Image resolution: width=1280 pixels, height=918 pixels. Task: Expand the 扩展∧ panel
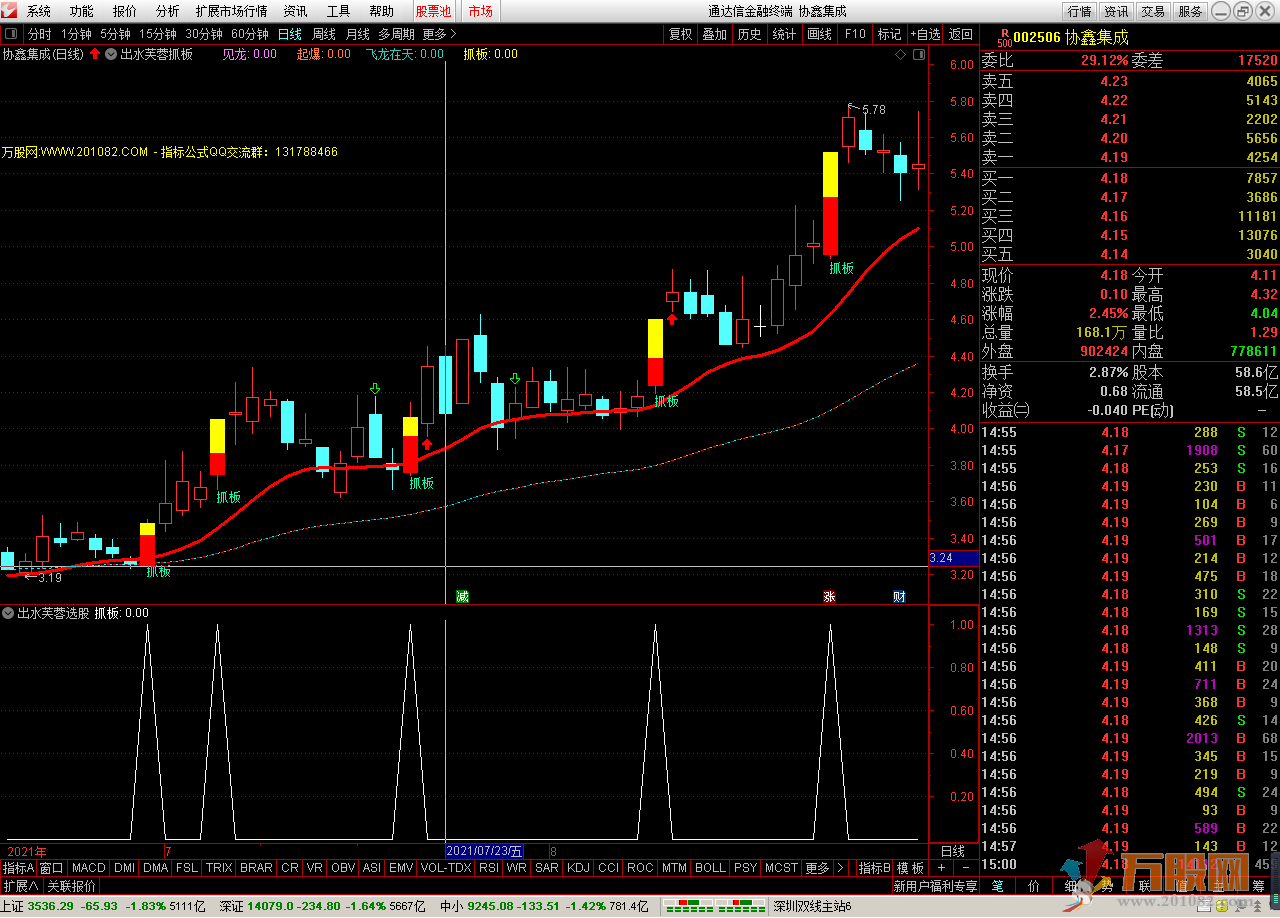(x=21, y=886)
